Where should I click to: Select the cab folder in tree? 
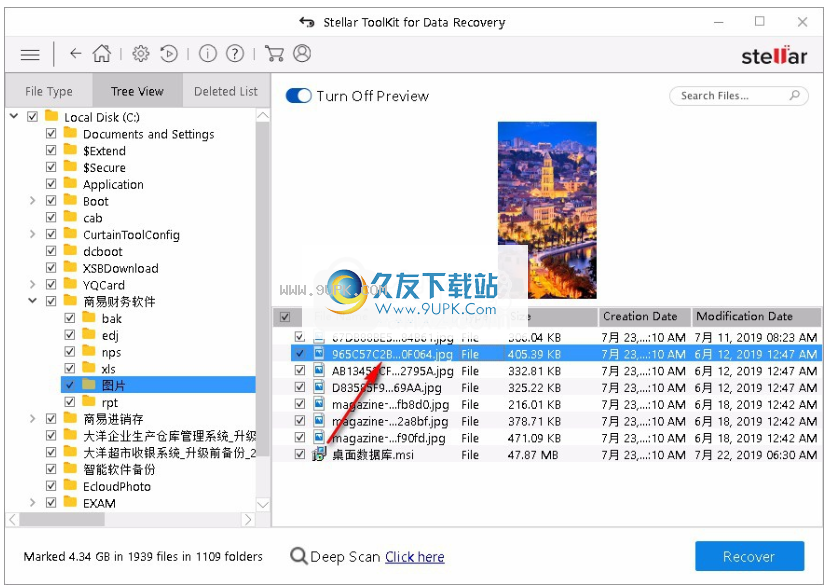(x=93, y=218)
